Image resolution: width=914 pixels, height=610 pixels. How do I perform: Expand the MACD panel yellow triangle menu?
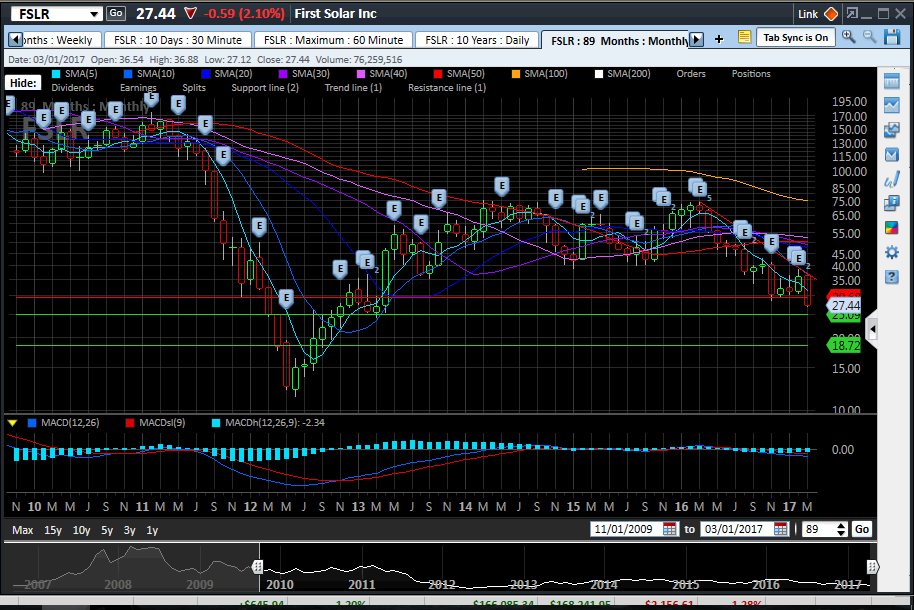tap(12, 423)
